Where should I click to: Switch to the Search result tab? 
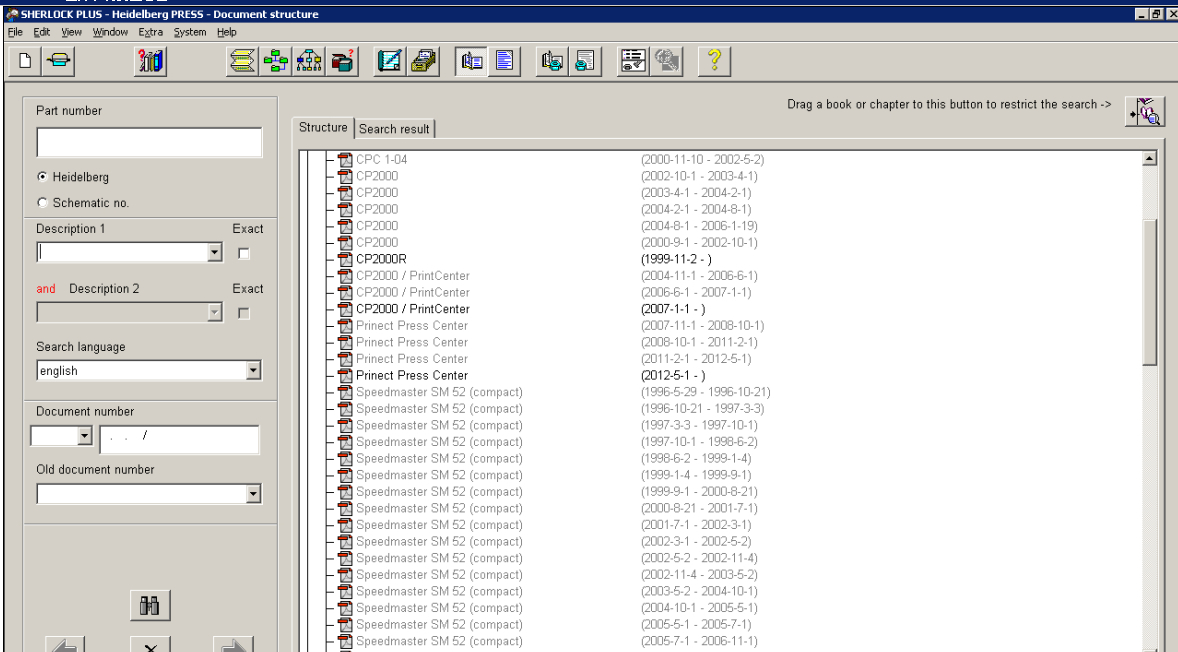[394, 129]
